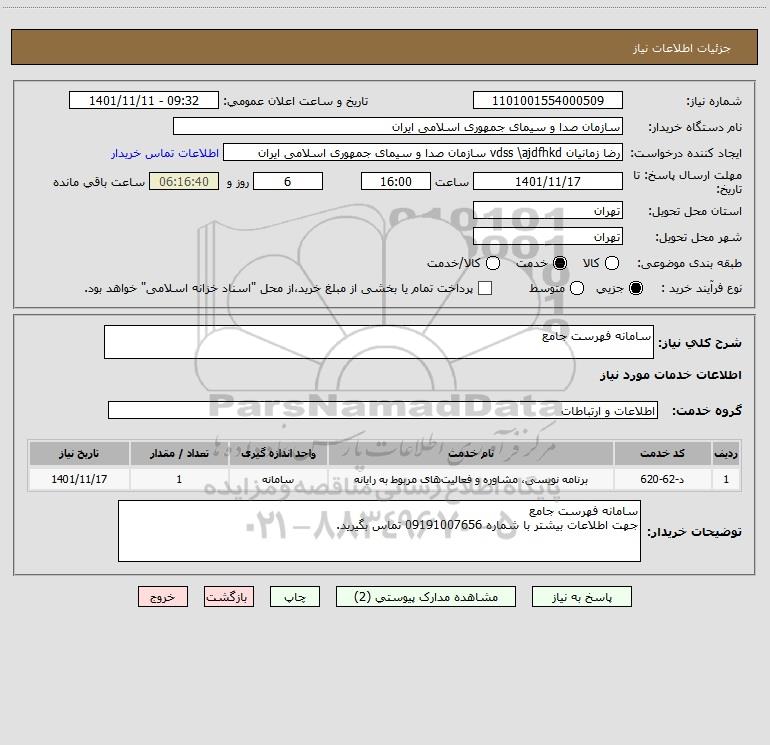This screenshot has height=745, width=770.
Task: Click the پاسخ به نیاز button
Action: click(x=581, y=597)
